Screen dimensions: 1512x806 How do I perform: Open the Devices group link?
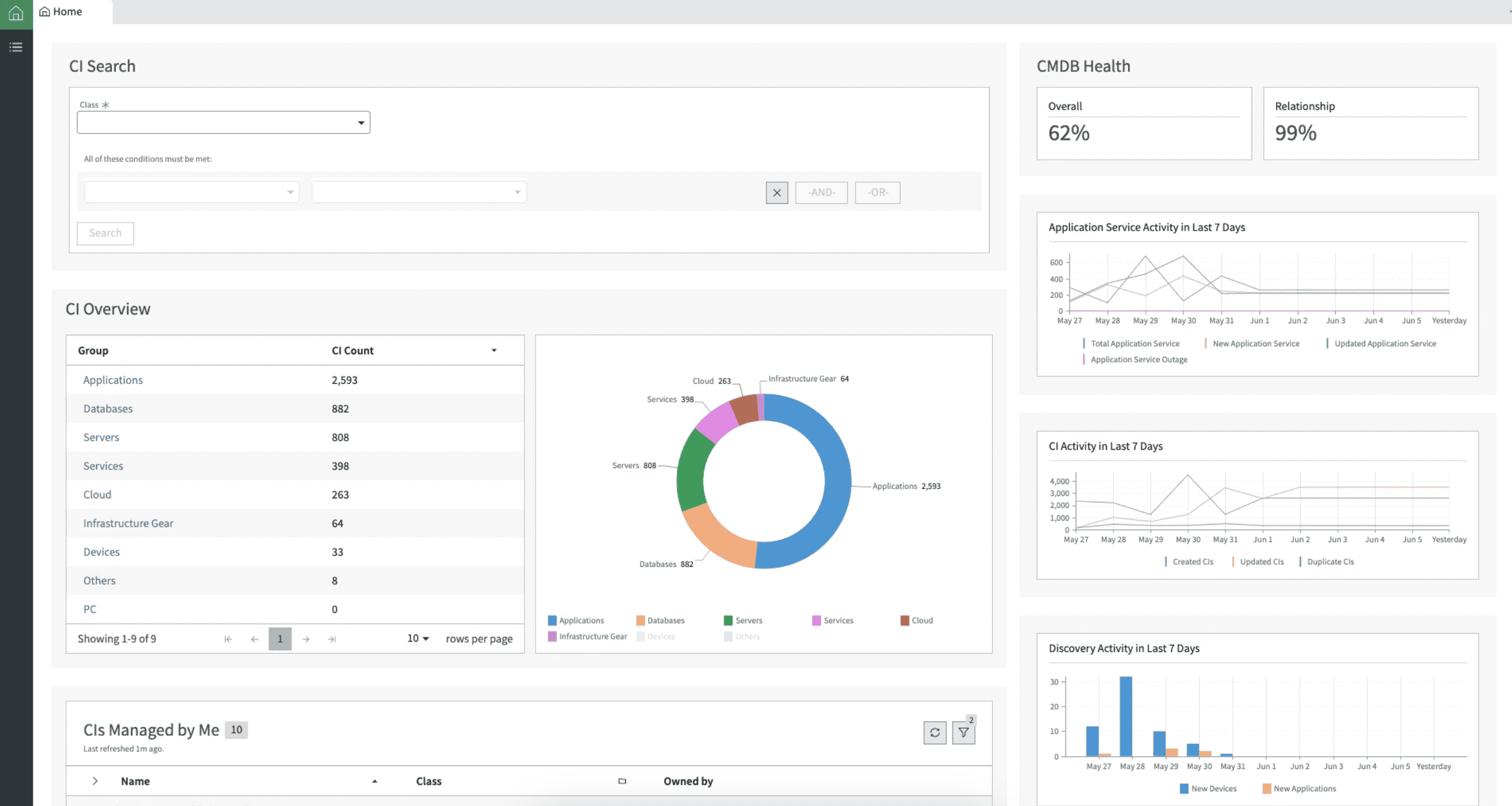(102, 552)
